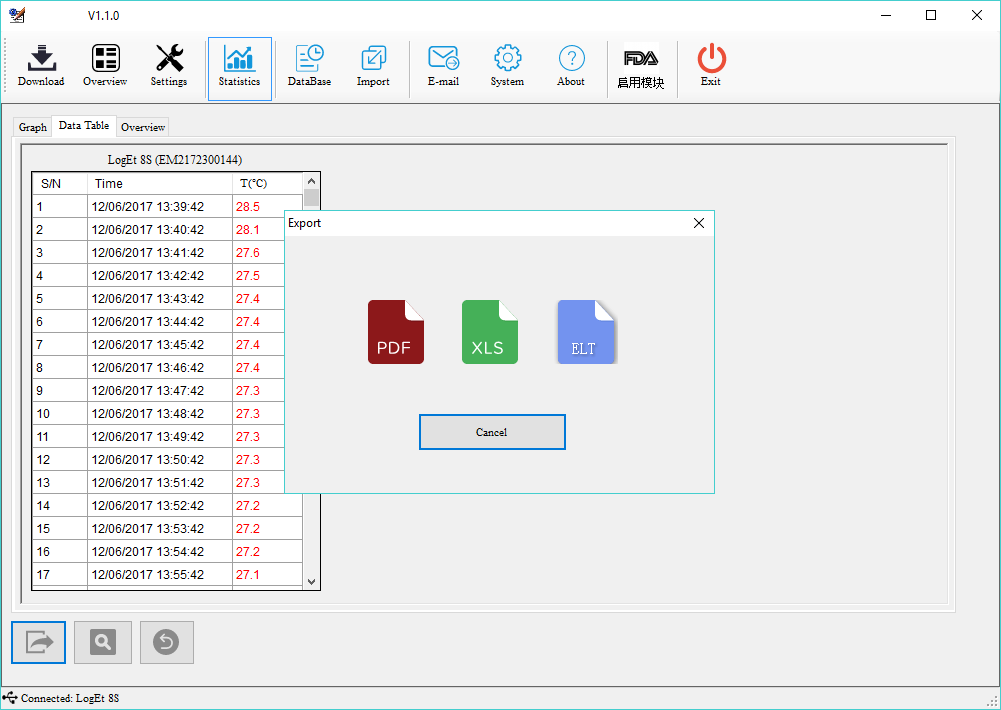Switch to the Graph tab
This screenshot has height=710, width=1001.
33,127
